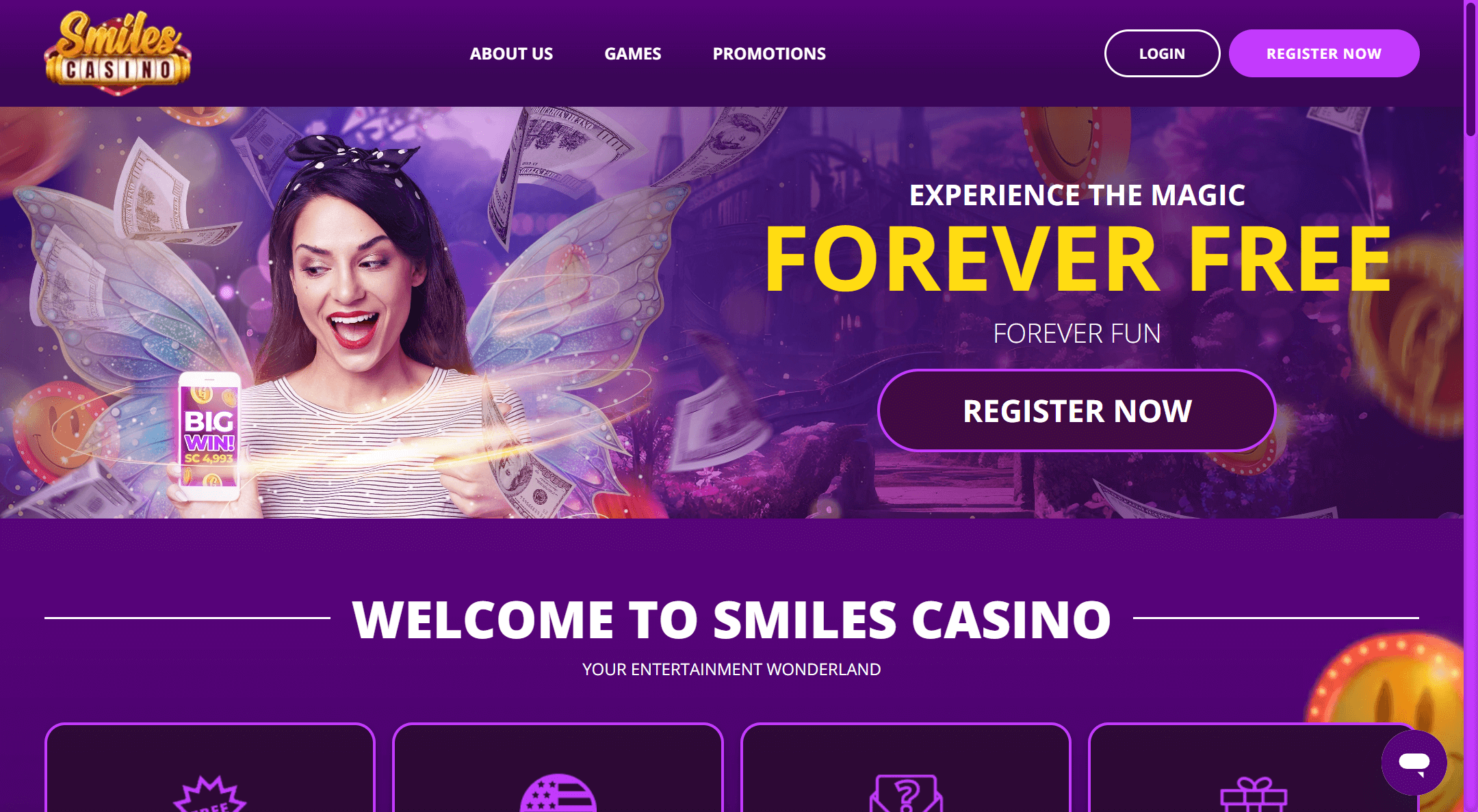Click the Smiles Casino logo

click(118, 53)
